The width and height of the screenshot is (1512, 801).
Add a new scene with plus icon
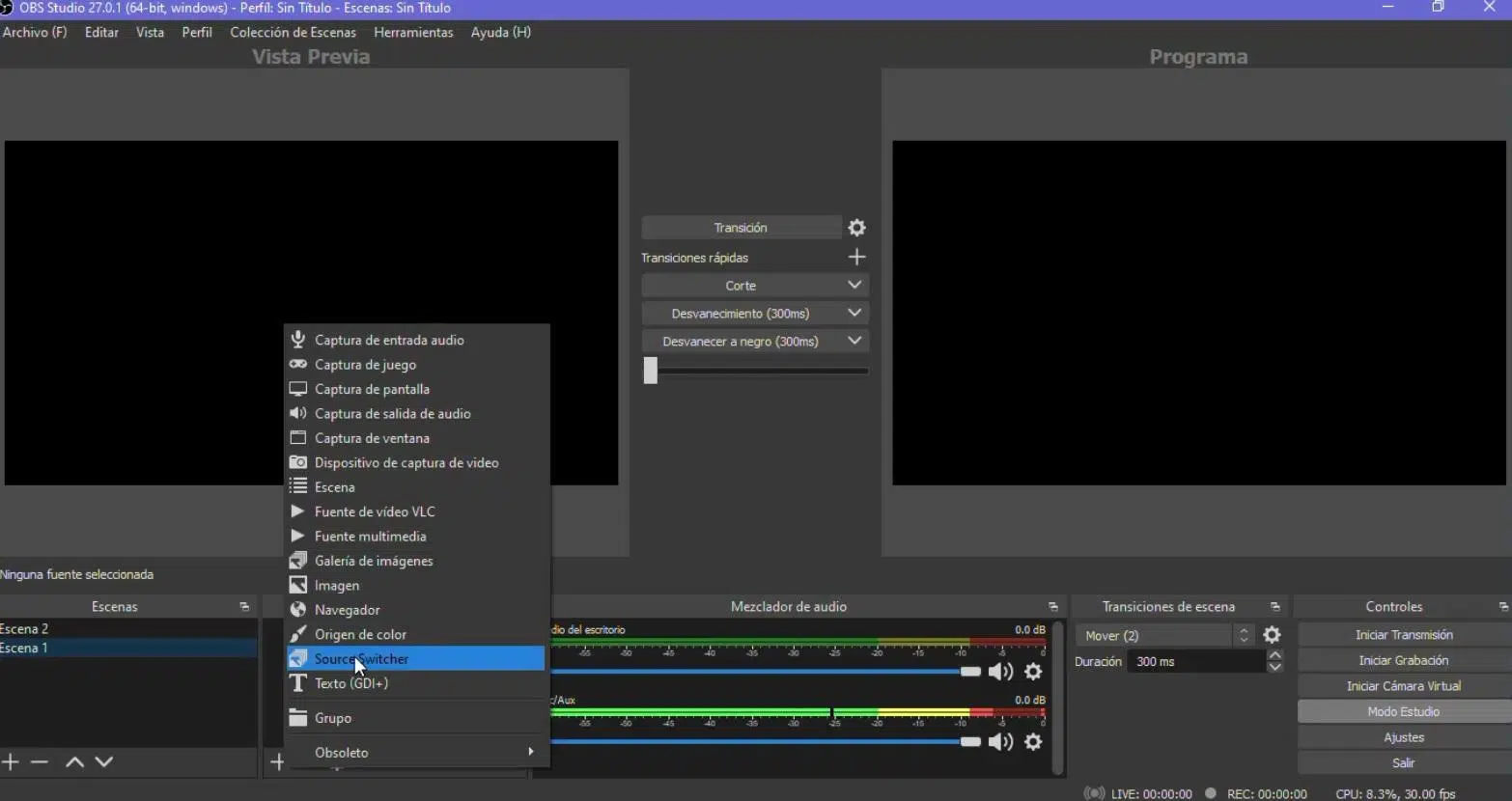(x=11, y=762)
